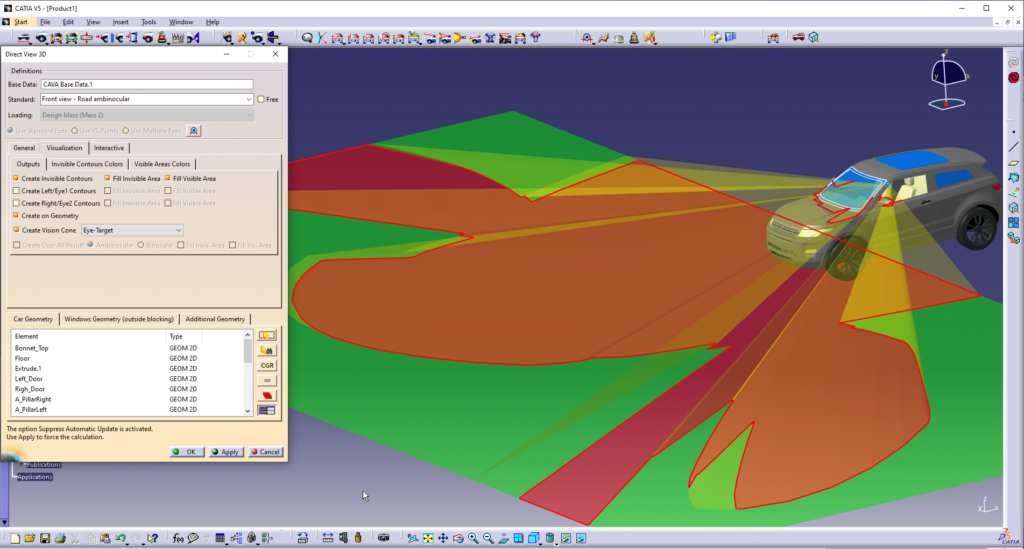Click the Open folder icon in bottom toolbar
1024x549 pixels.
[29, 539]
